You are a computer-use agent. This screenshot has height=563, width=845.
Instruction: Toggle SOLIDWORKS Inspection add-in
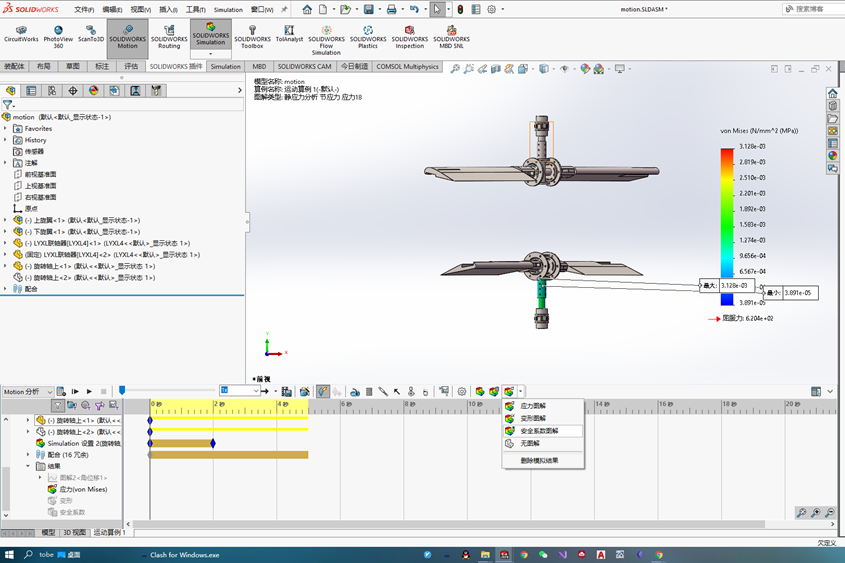coord(410,37)
